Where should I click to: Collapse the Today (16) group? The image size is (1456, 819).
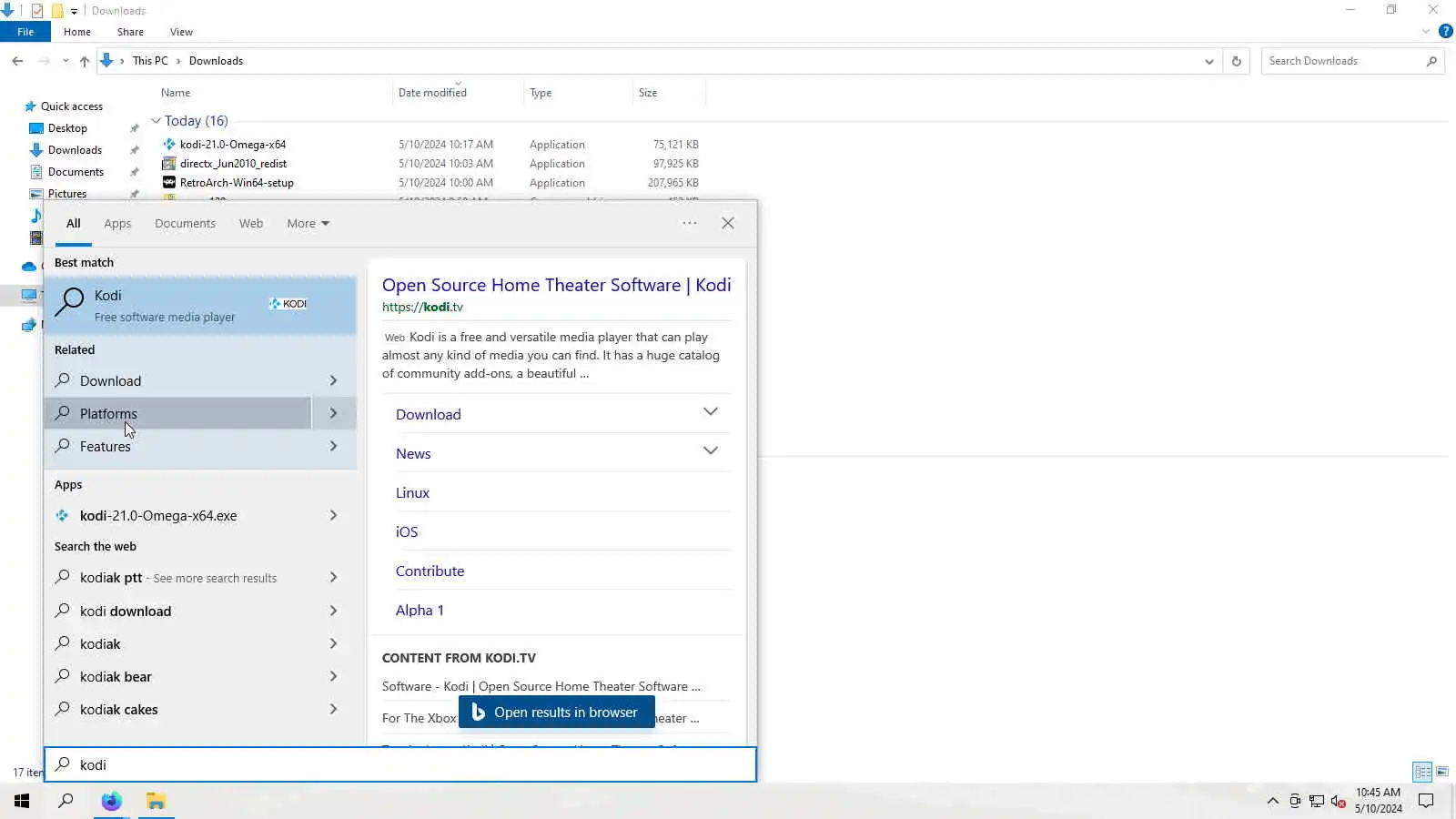(x=156, y=121)
